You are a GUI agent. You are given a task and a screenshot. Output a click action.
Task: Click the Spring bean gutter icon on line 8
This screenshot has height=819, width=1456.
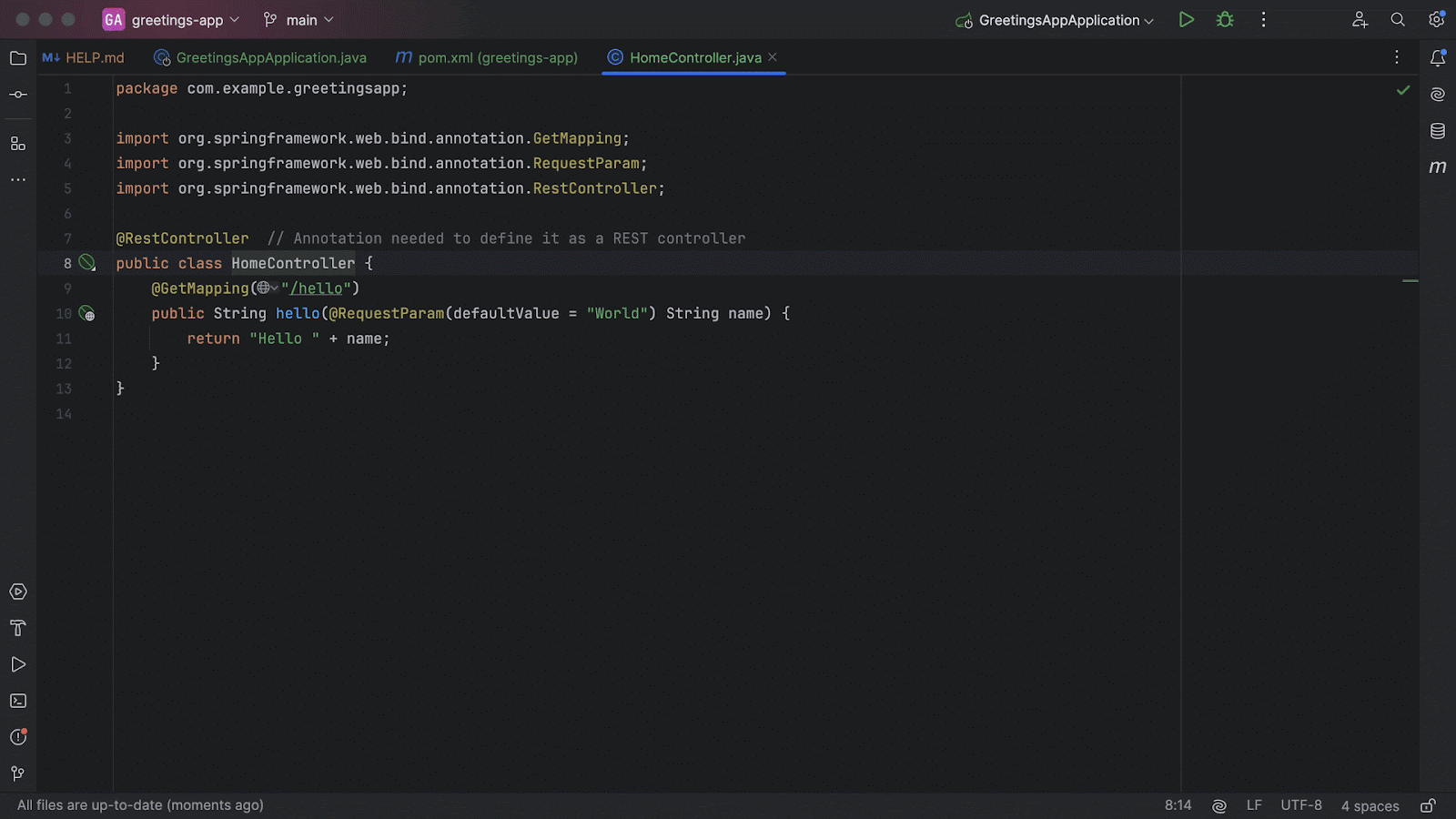87,263
